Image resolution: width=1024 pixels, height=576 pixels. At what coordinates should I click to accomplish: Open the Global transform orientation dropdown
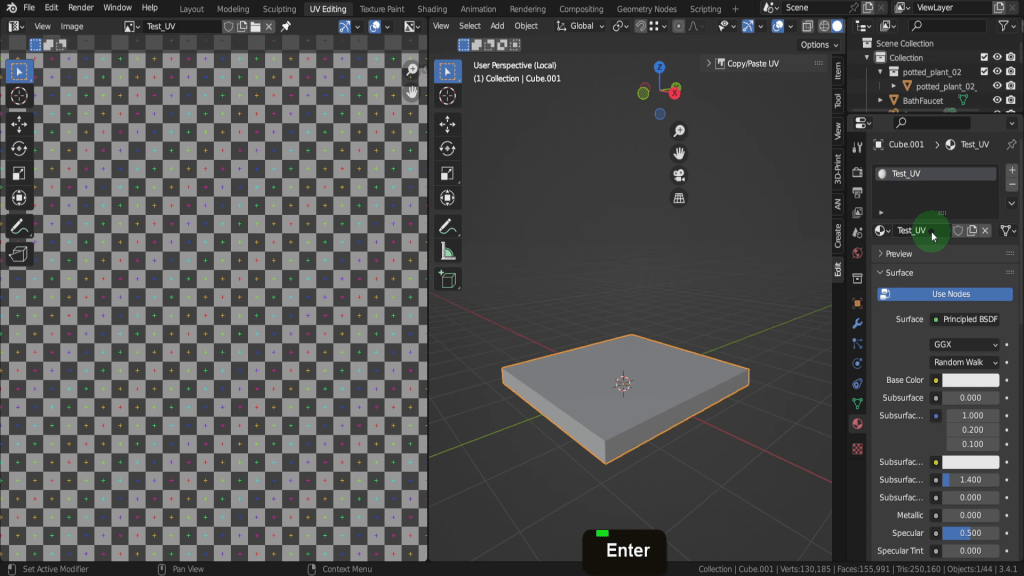(x=581, y=26)
